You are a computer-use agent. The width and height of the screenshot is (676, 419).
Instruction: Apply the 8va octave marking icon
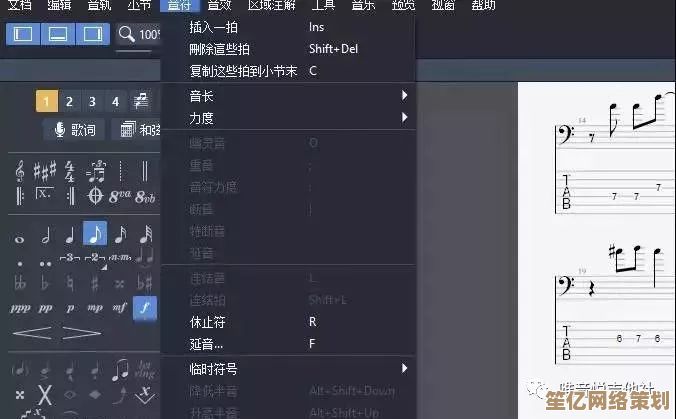[x=119, y=197]
